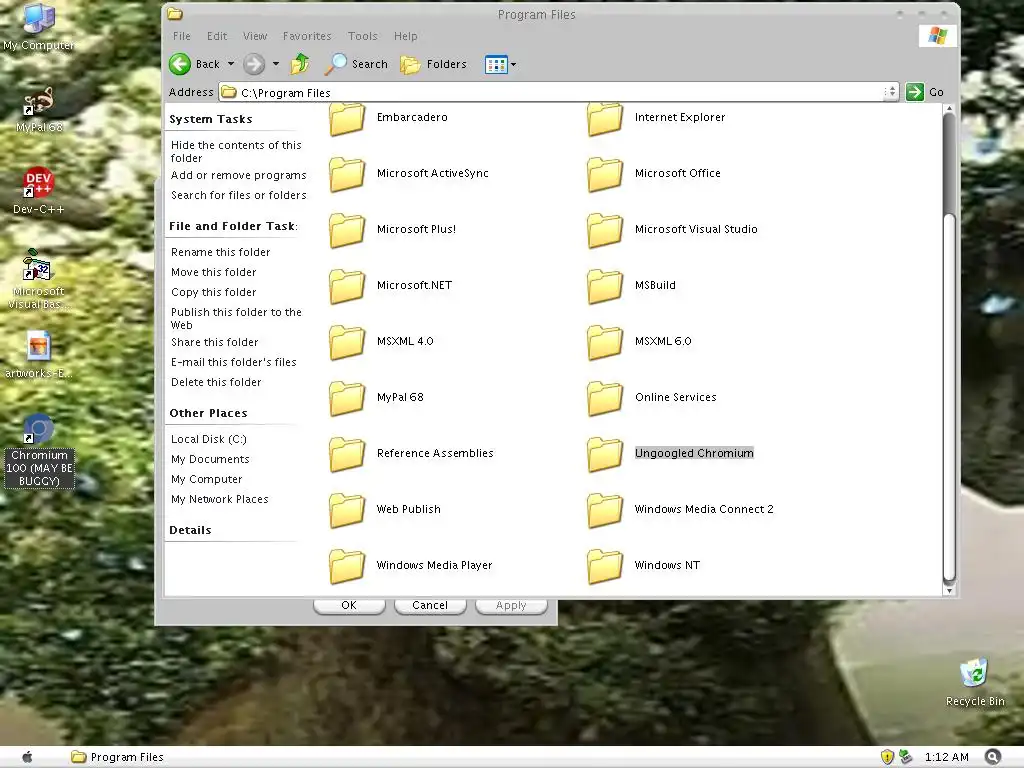Viewport: 1024px width, 768px height.
Task: Select the Dev-C++ desktop shortcut
Action: coord(39,182)
